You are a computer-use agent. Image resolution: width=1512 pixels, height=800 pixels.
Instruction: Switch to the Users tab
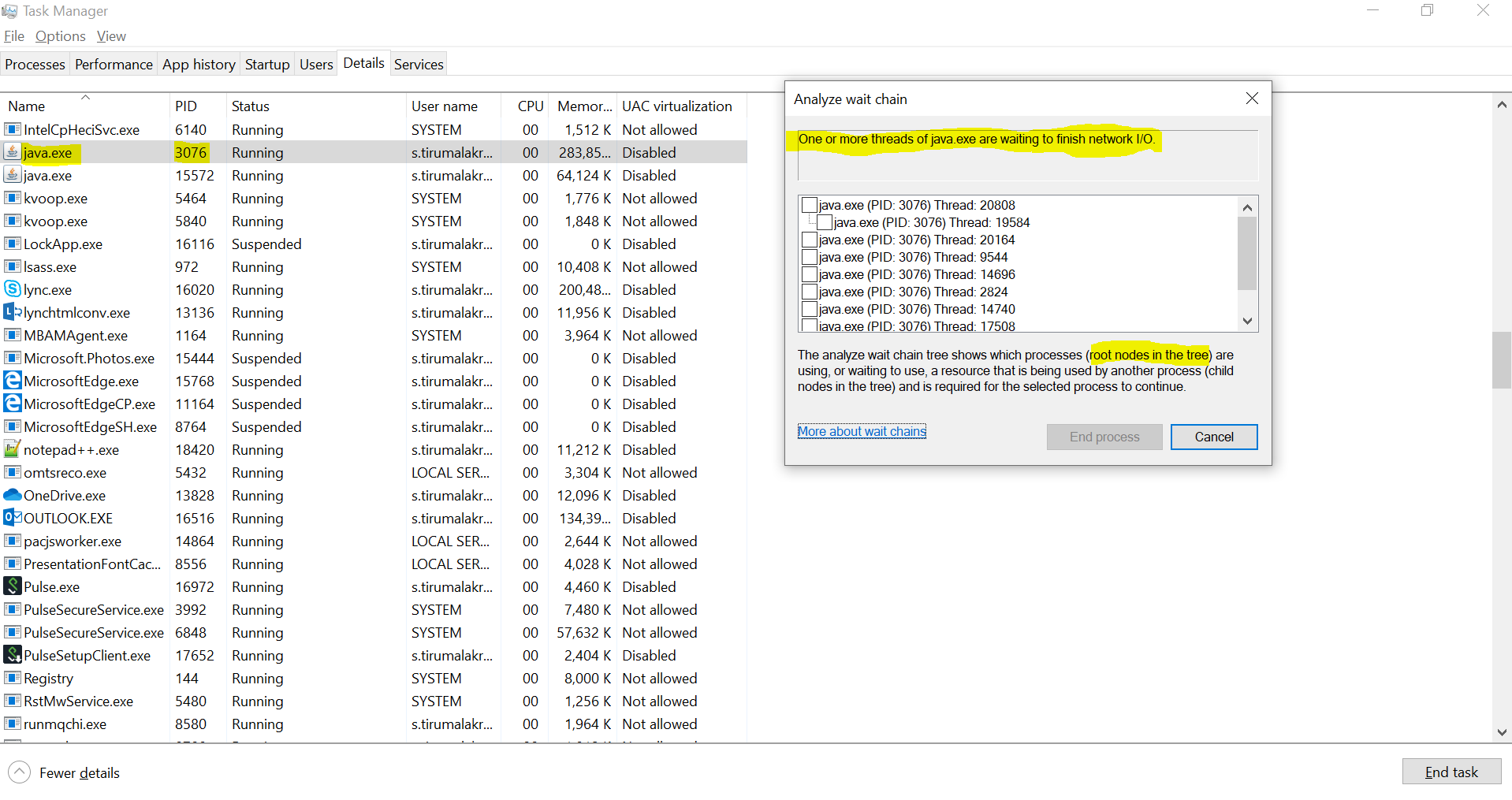point(316,64)
